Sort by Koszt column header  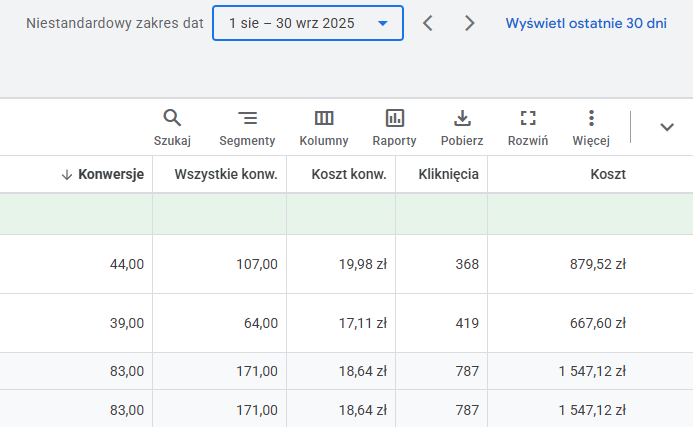click(608, 174)
